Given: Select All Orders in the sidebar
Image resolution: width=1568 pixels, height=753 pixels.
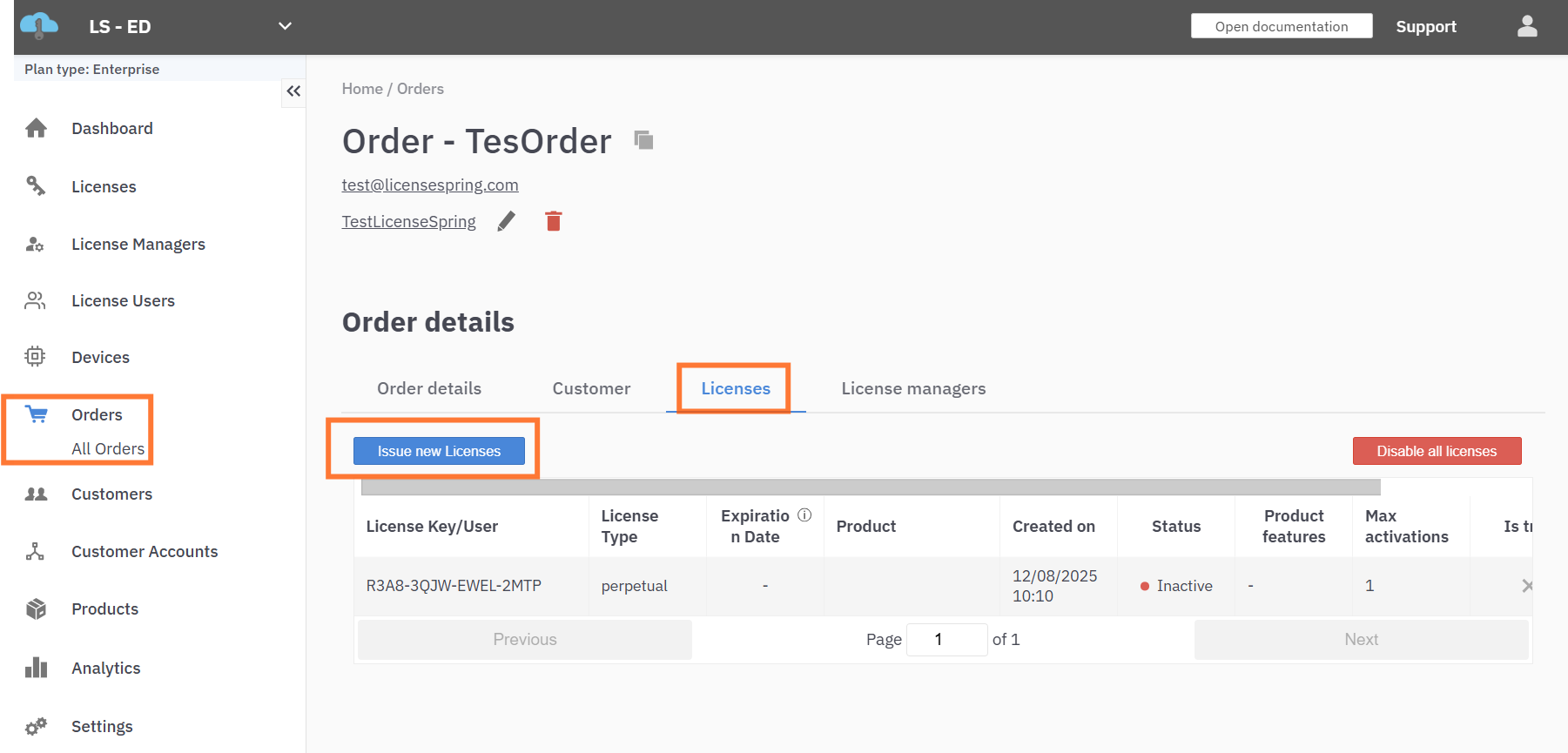Looking at the screenshot, I should (108, 449).
